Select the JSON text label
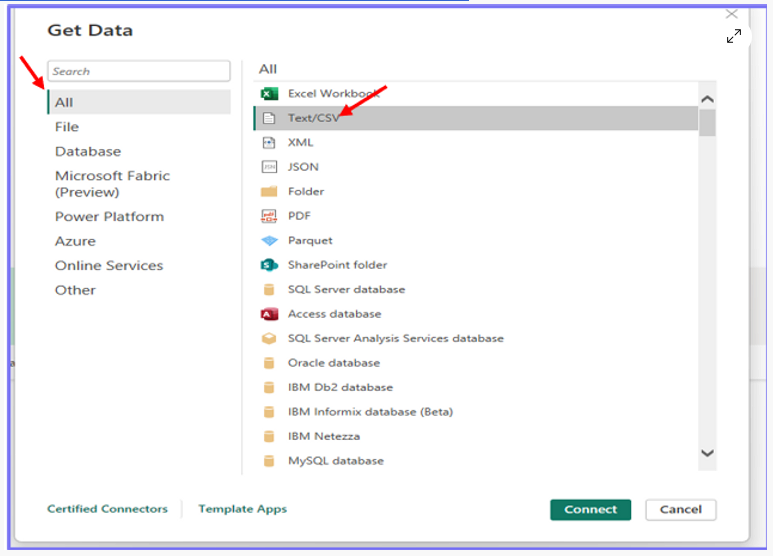Screen dimensions: 773x556 (x=303, y=167)
